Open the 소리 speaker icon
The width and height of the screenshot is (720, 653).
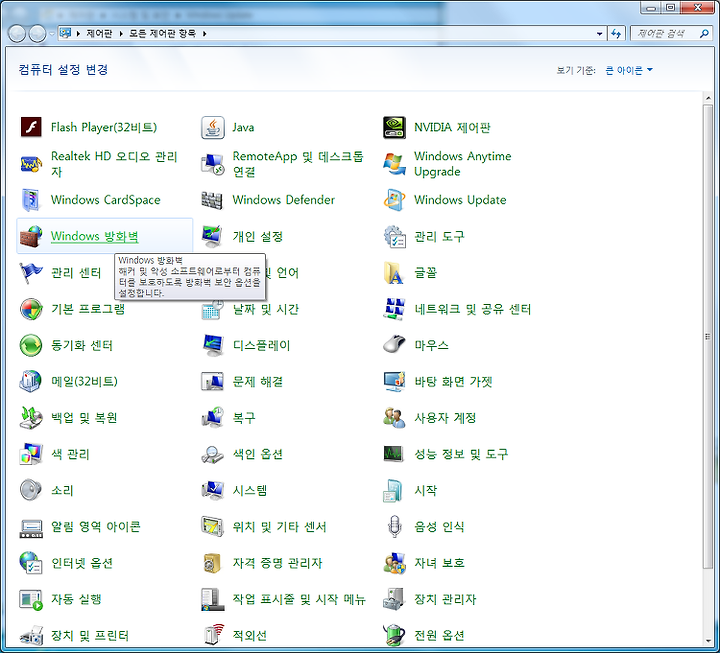31,490
